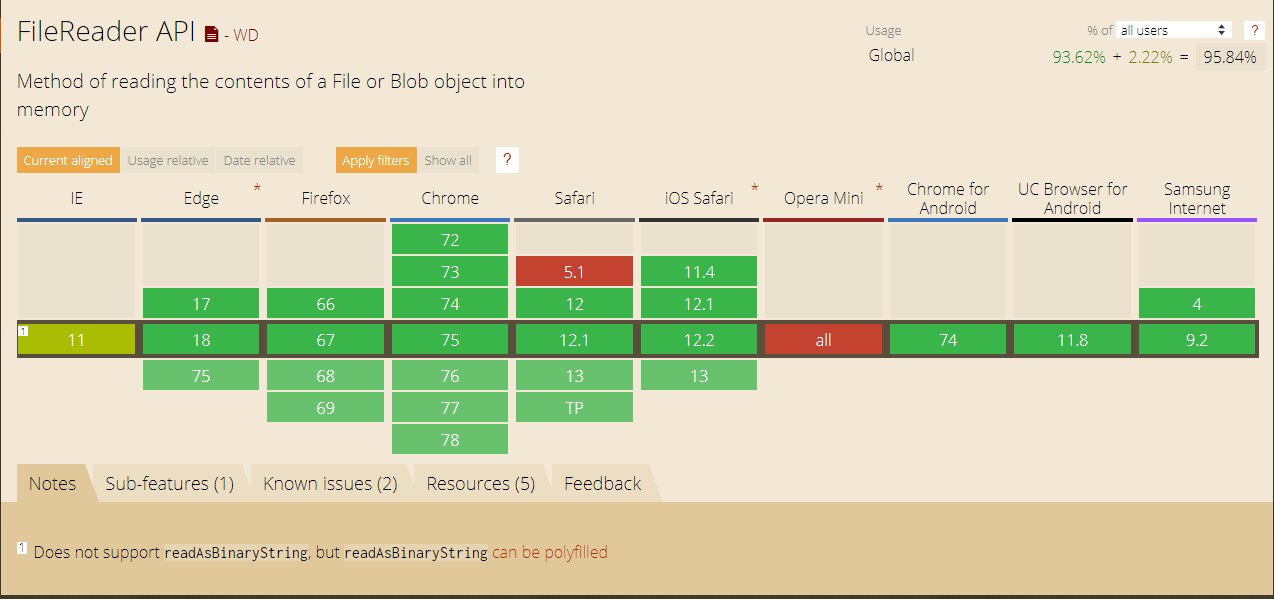Follow the can be polyfilled link
The image size is (1274, 599).
549,552
